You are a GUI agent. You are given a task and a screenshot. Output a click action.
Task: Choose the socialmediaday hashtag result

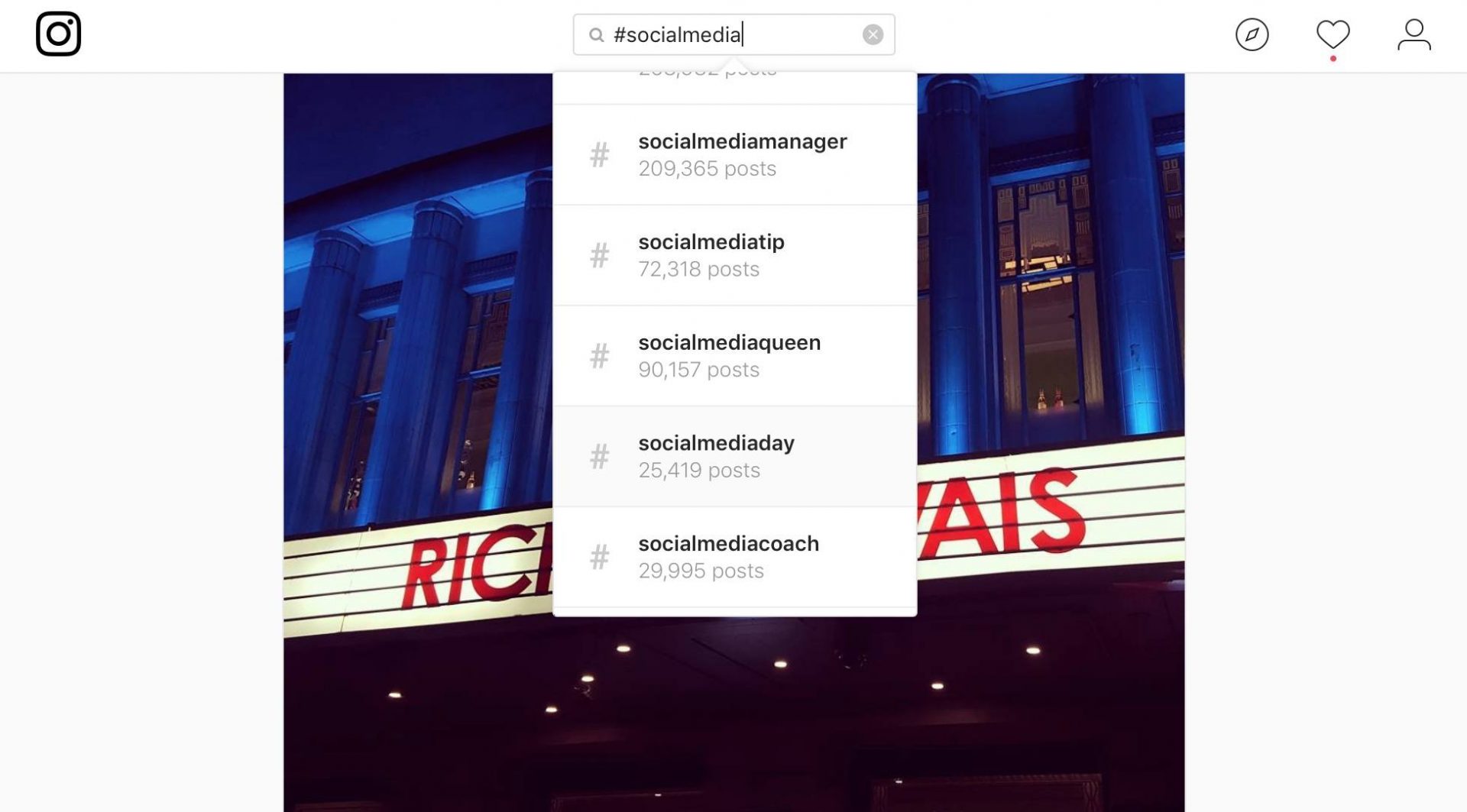click(734, 457)
